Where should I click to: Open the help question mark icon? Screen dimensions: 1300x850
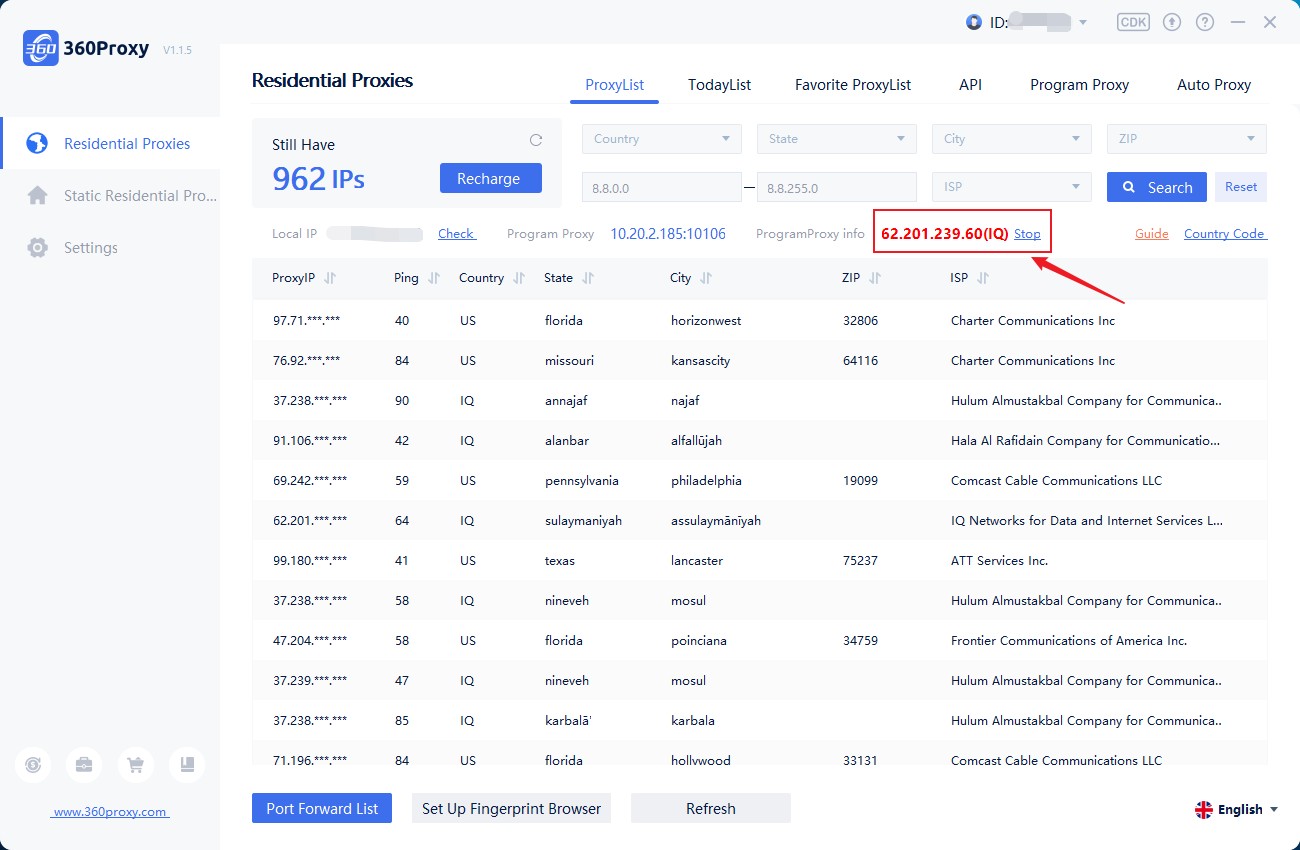(1205, 22)
